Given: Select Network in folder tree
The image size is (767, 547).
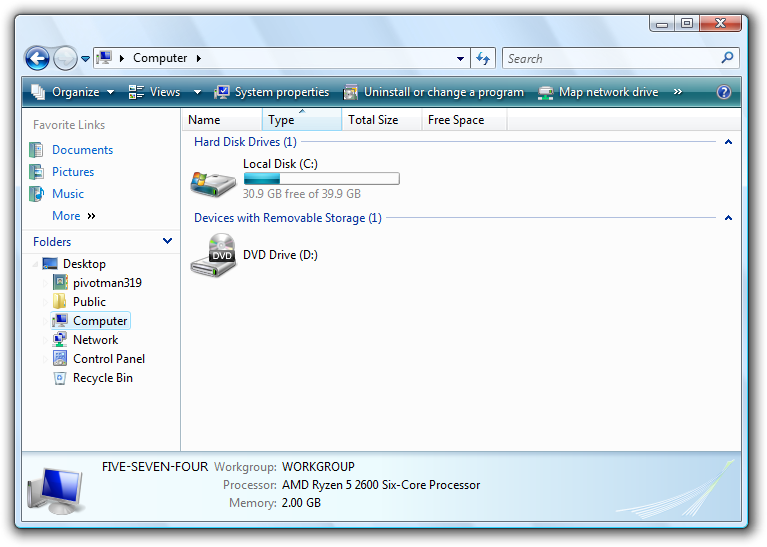Looking at the screenshot, I should pos(95,340).
